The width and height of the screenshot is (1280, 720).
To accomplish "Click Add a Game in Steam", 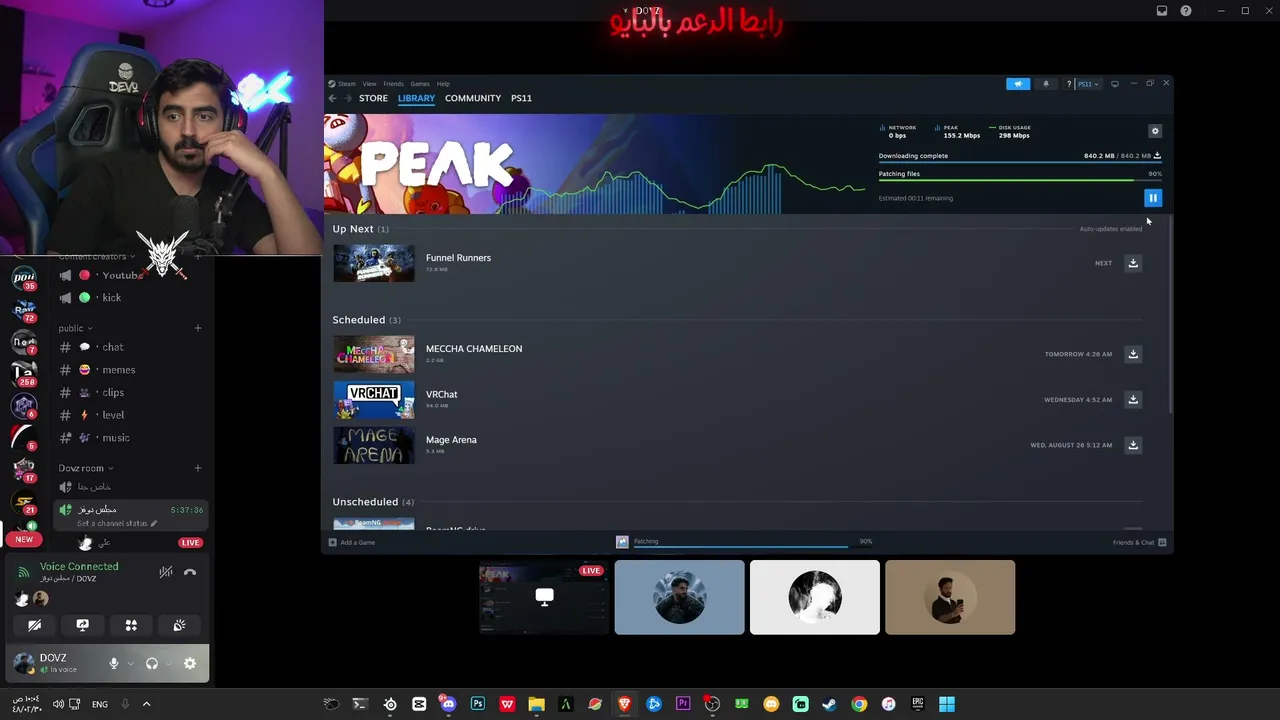I will coord(352,542).
